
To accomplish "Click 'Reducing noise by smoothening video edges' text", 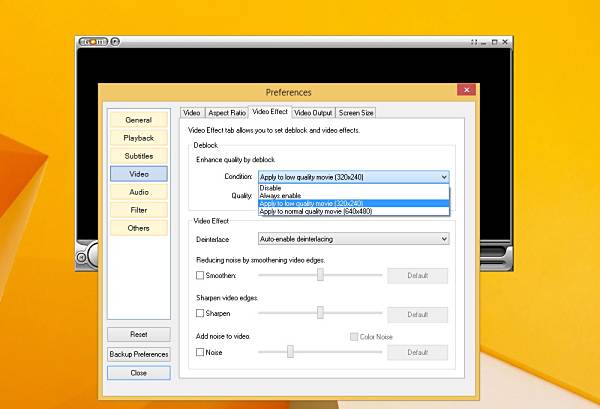I will pyautogui.click(x=261, y=260).
